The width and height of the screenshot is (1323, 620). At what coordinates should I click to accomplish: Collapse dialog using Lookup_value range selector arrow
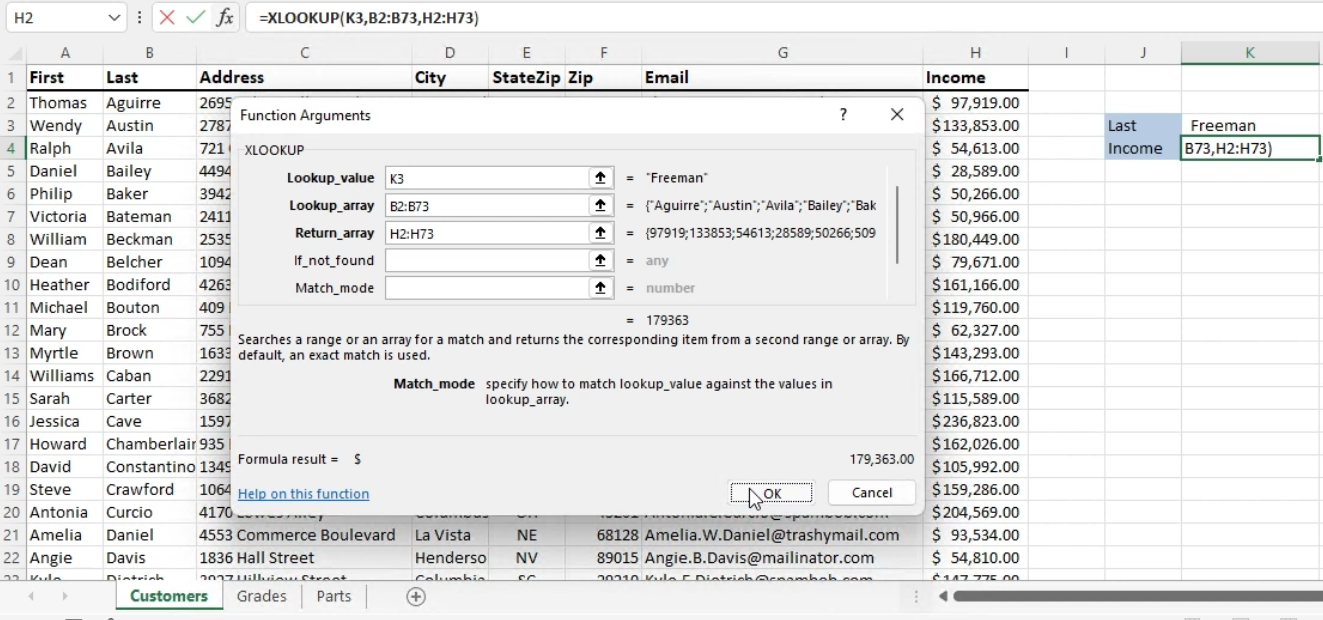click(x=600, y=178)
